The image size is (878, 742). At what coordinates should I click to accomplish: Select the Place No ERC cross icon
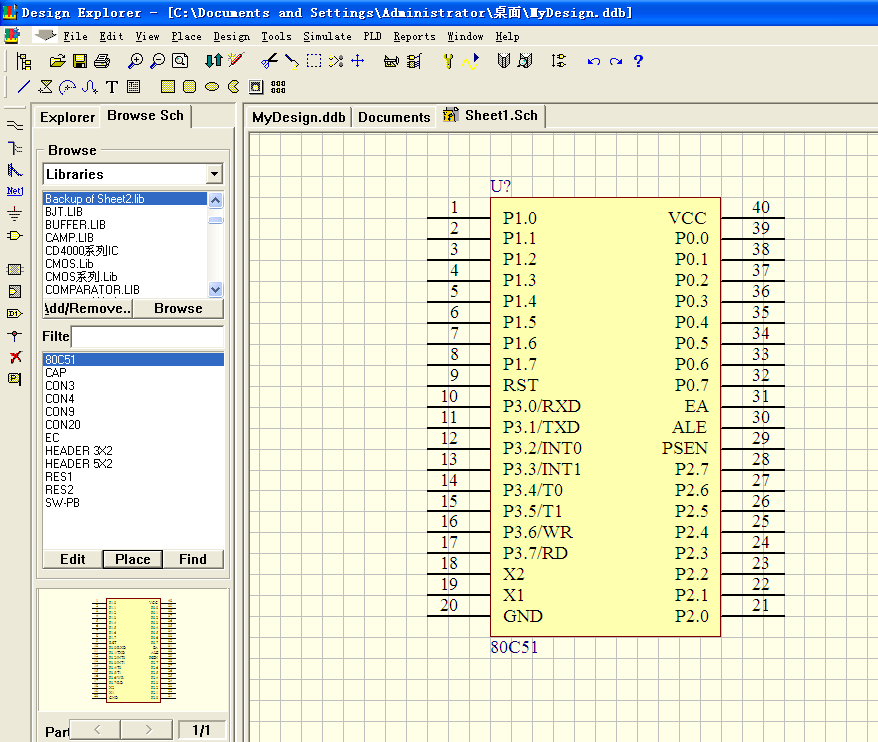[15, 357]
